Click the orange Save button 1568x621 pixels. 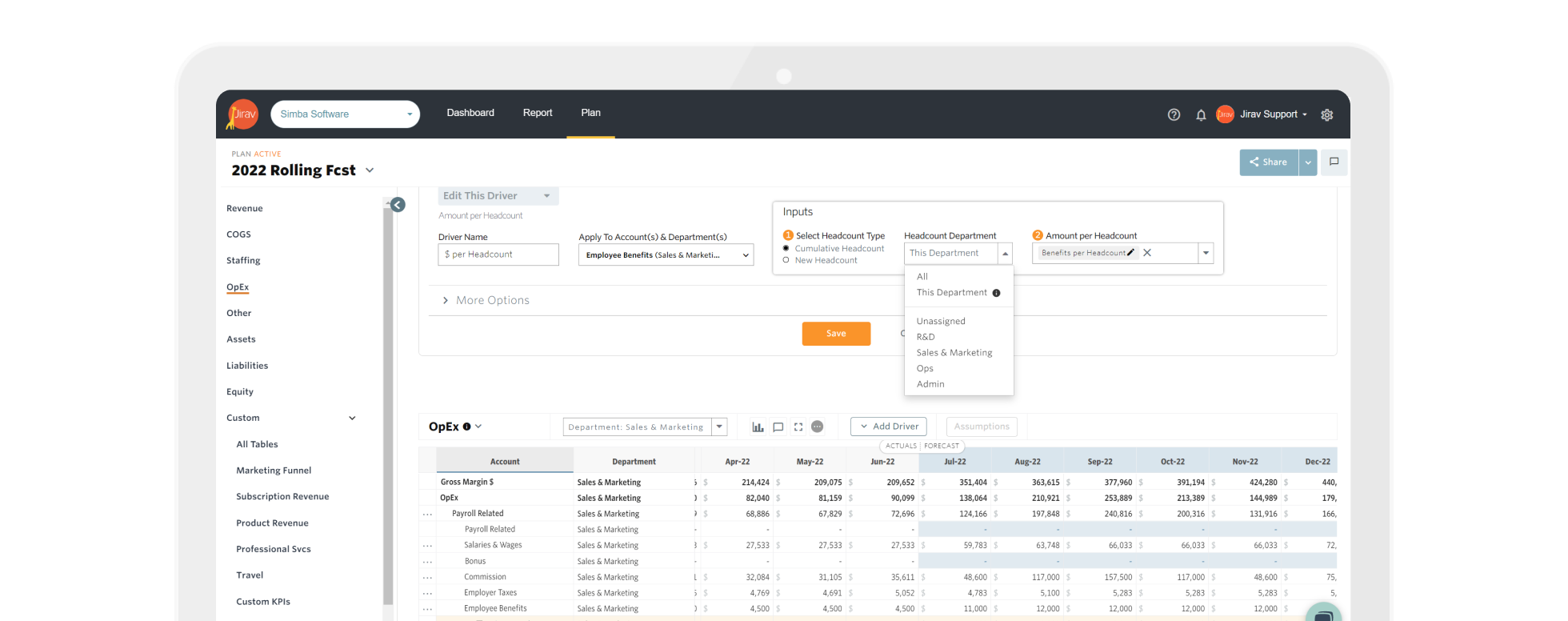(836, 334)
